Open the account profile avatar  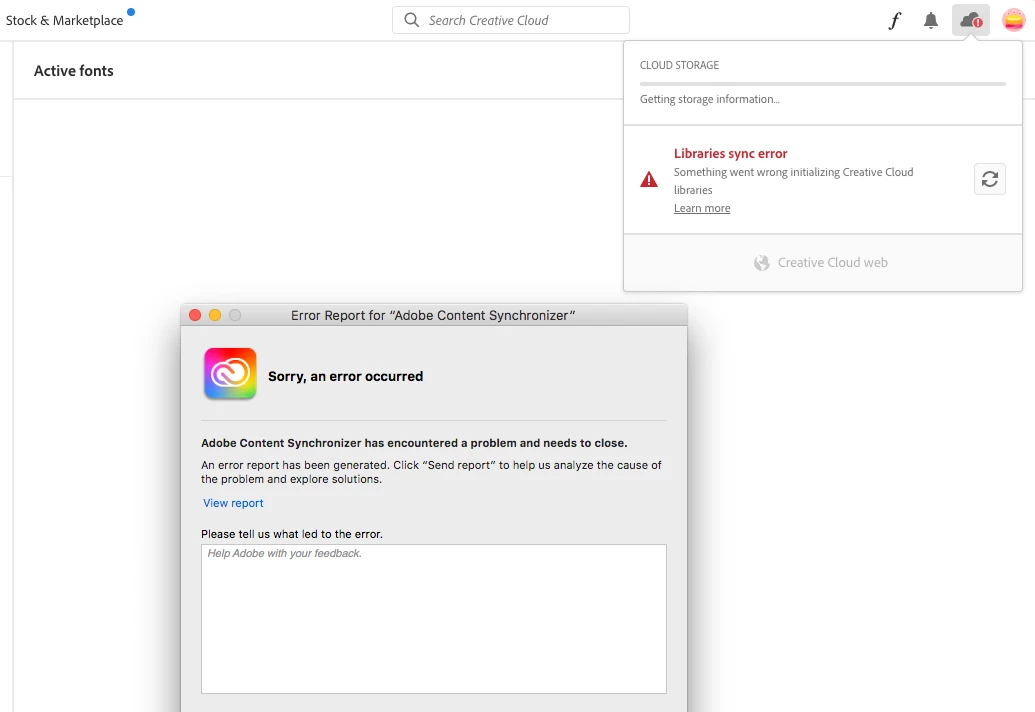[x=1014, y=20]
